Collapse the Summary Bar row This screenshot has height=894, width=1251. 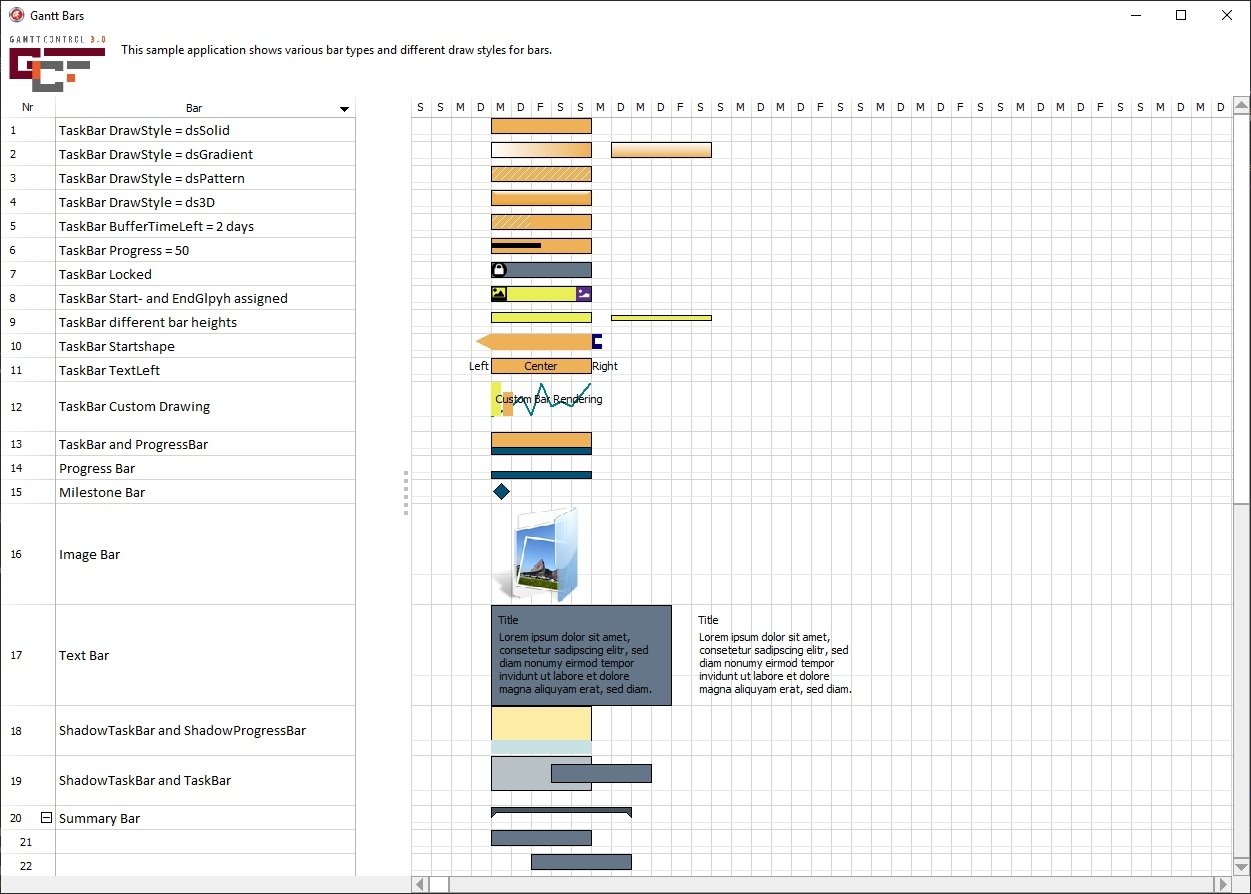coord(46,818)
